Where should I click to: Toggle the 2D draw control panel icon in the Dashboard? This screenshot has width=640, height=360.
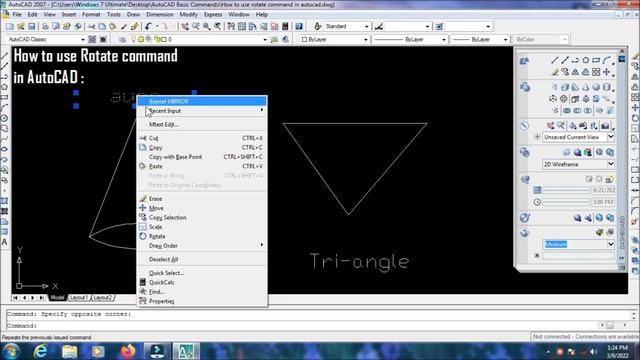click(524, 61)
